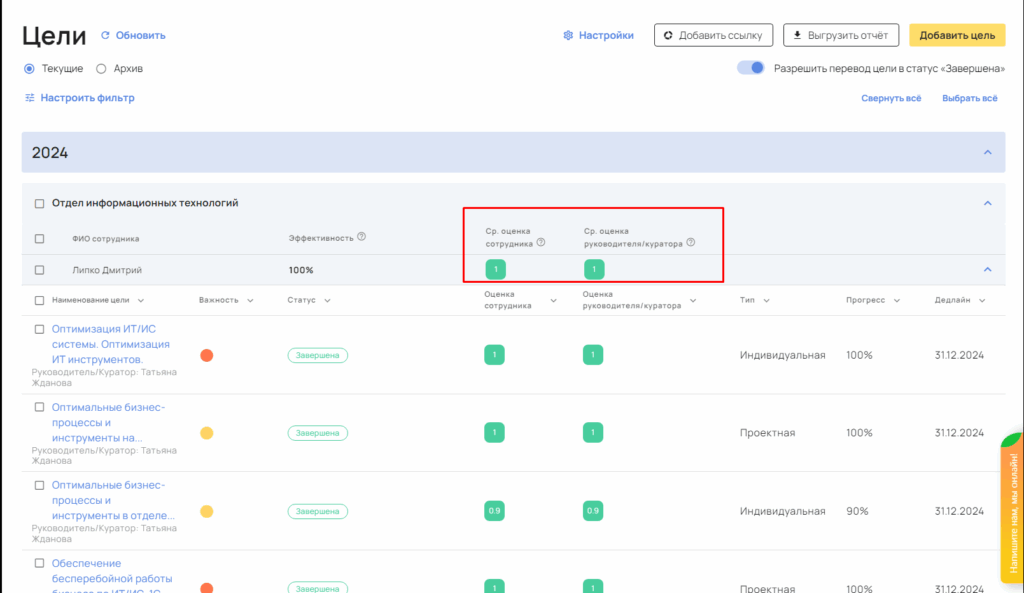The image size is (1024, 593).
Task: Click the Выгрузить отчёт button
Action: [840, 35]
